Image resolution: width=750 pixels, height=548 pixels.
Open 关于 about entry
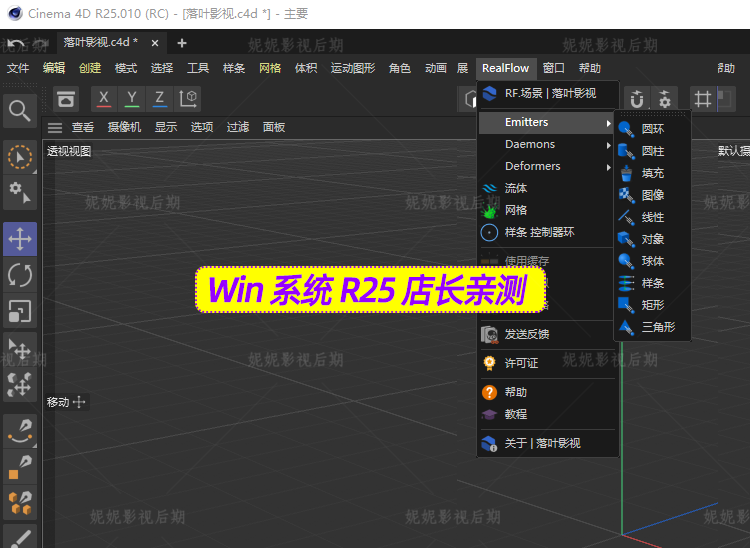pyautogui.click(x=546, y=443)
